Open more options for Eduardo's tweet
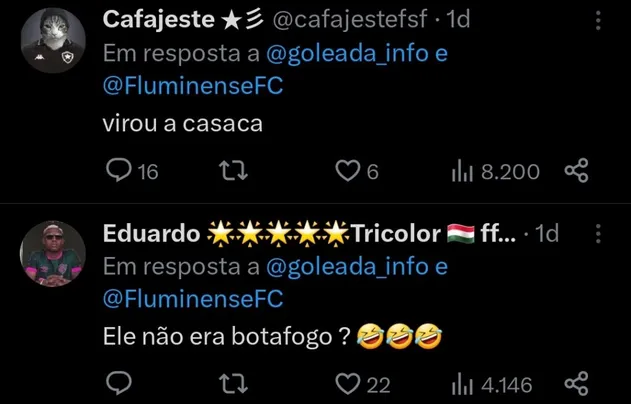 599,234
